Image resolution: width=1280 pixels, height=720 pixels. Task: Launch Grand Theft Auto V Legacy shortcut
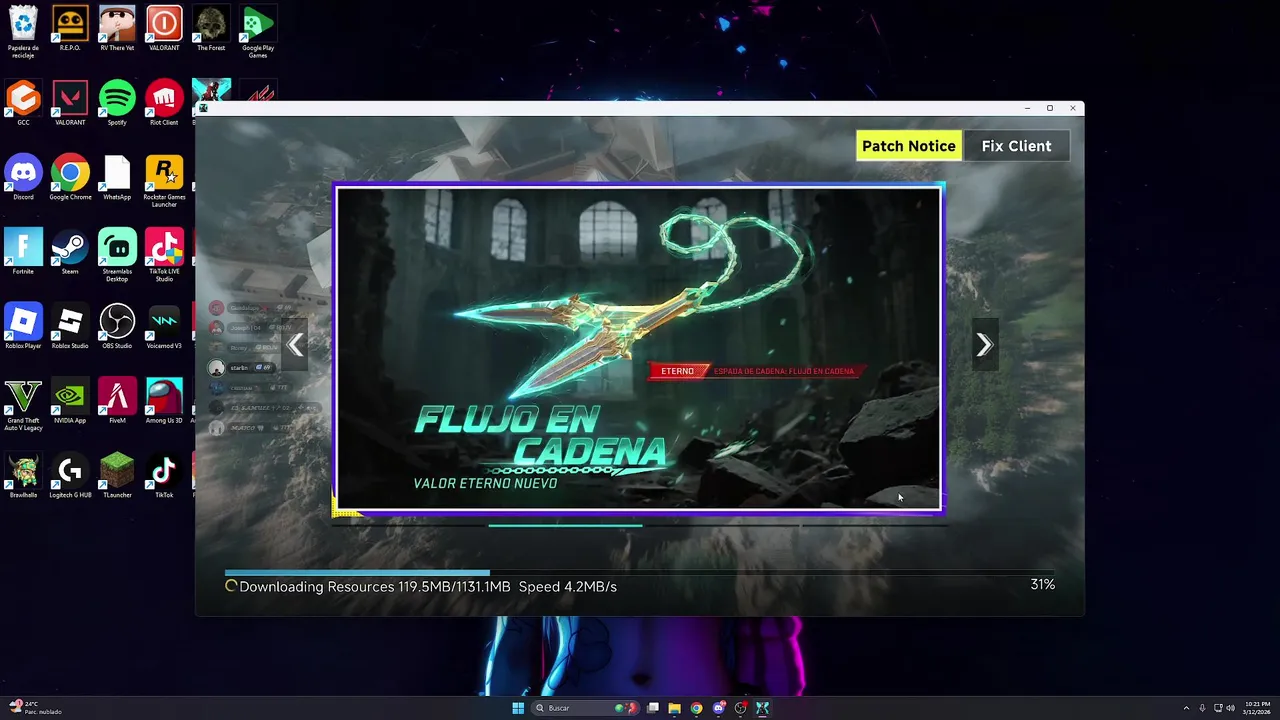[x=23, y=404]
